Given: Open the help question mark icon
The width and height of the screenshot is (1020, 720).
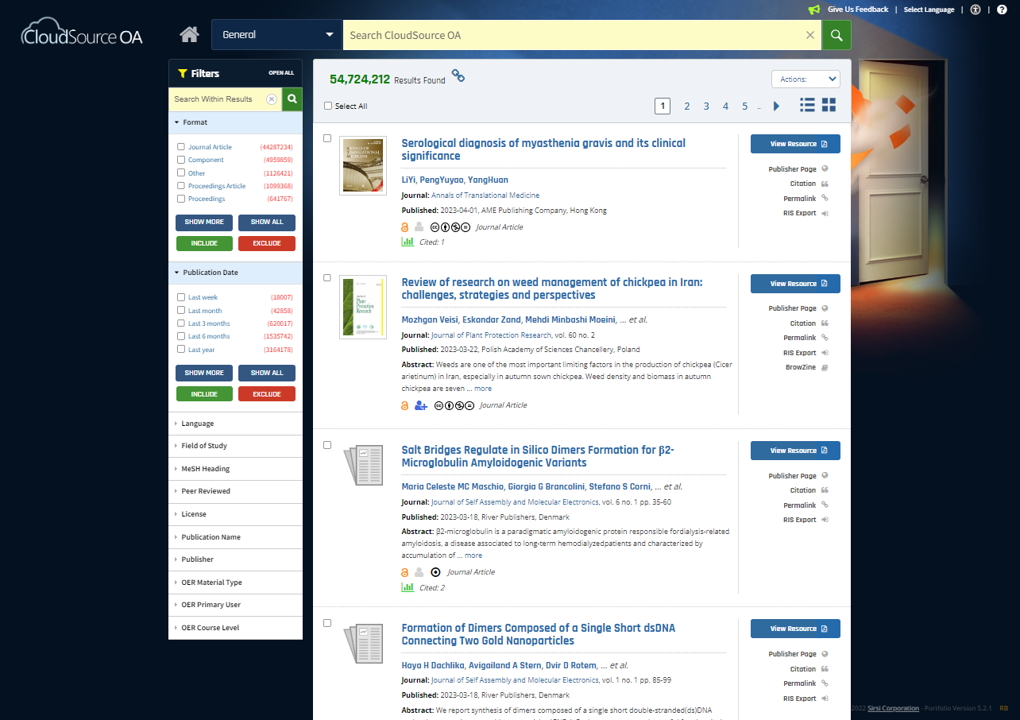Looking at the screenshot, I should tap(1002, 9).
